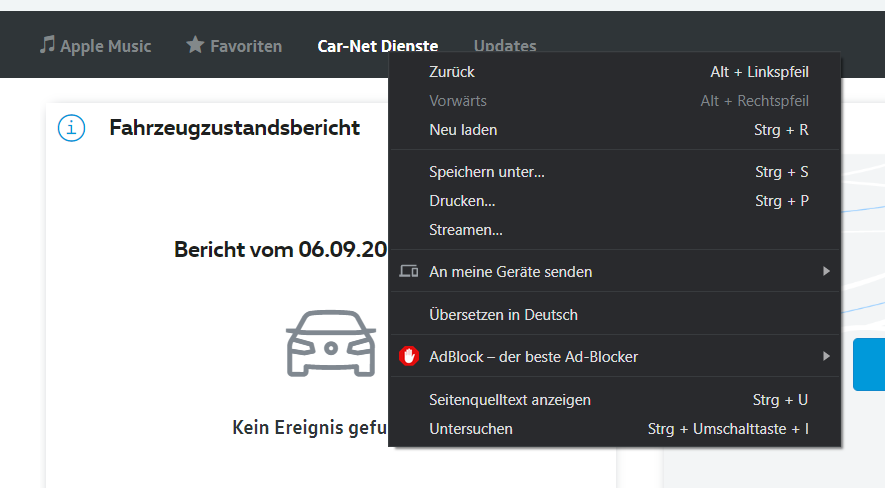885x488 pixels.
Task: Select 'Zurück' from the context menu
Action: coord(452,72)
